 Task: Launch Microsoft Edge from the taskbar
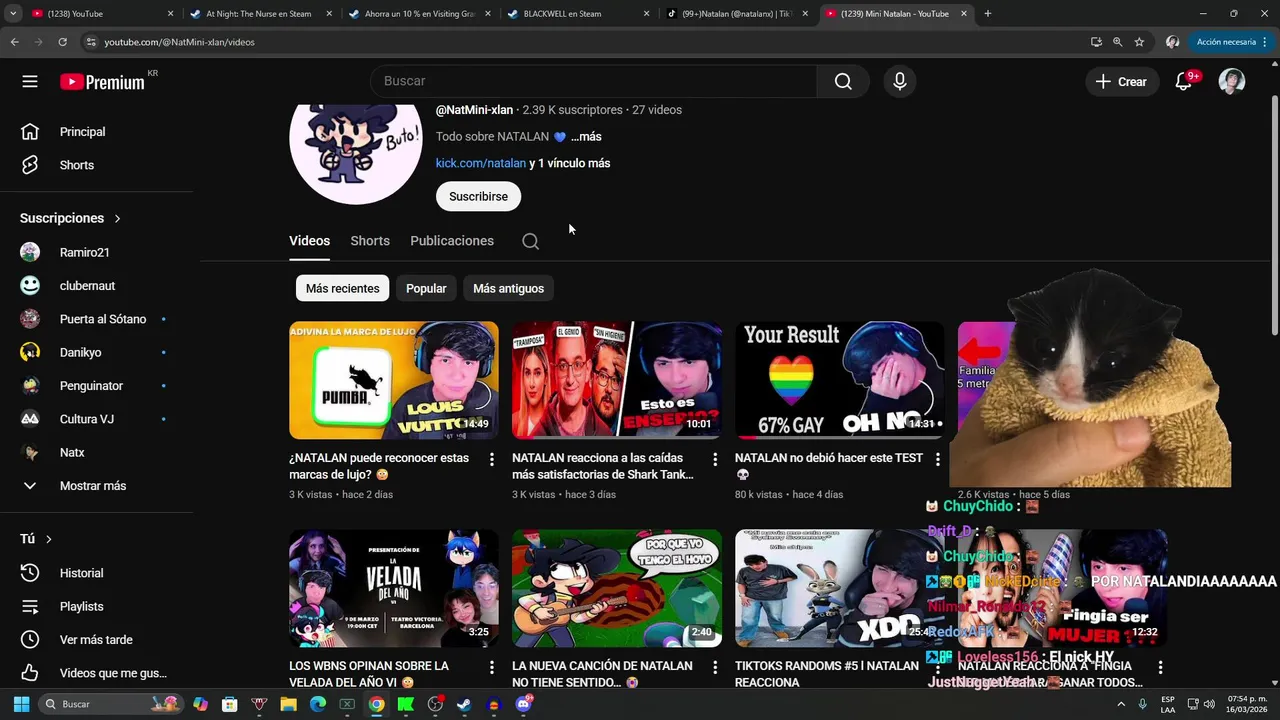coord(317,704)
